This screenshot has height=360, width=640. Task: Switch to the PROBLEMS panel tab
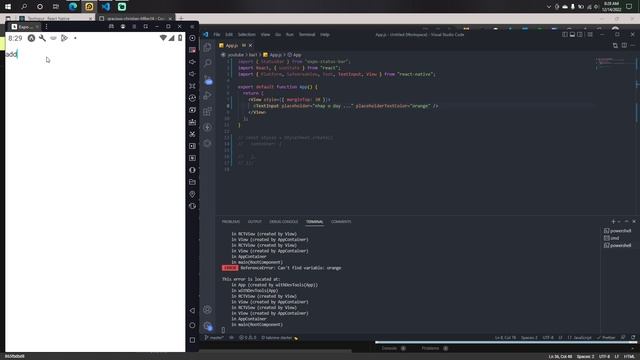pos(231,222)
